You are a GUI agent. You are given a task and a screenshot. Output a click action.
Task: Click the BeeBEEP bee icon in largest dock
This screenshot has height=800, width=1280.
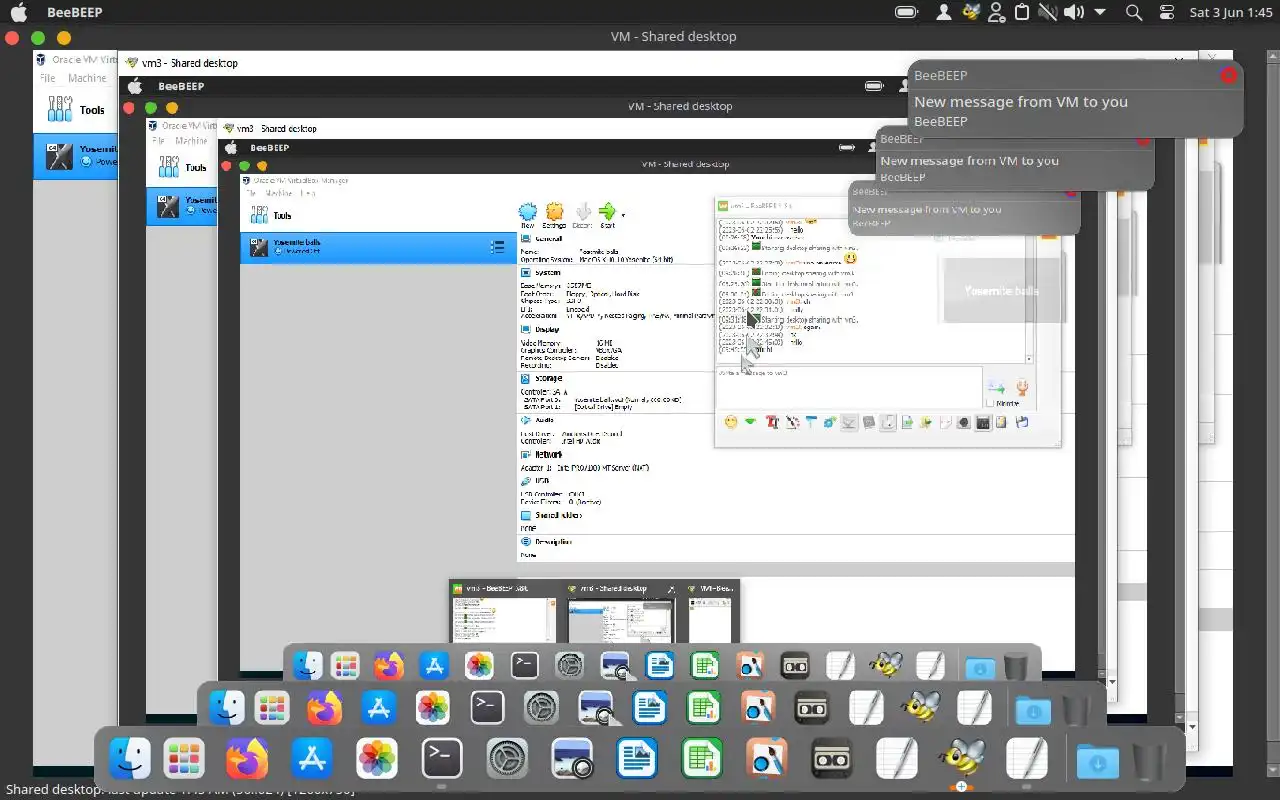pyautogui.click(x=962, y=759)
